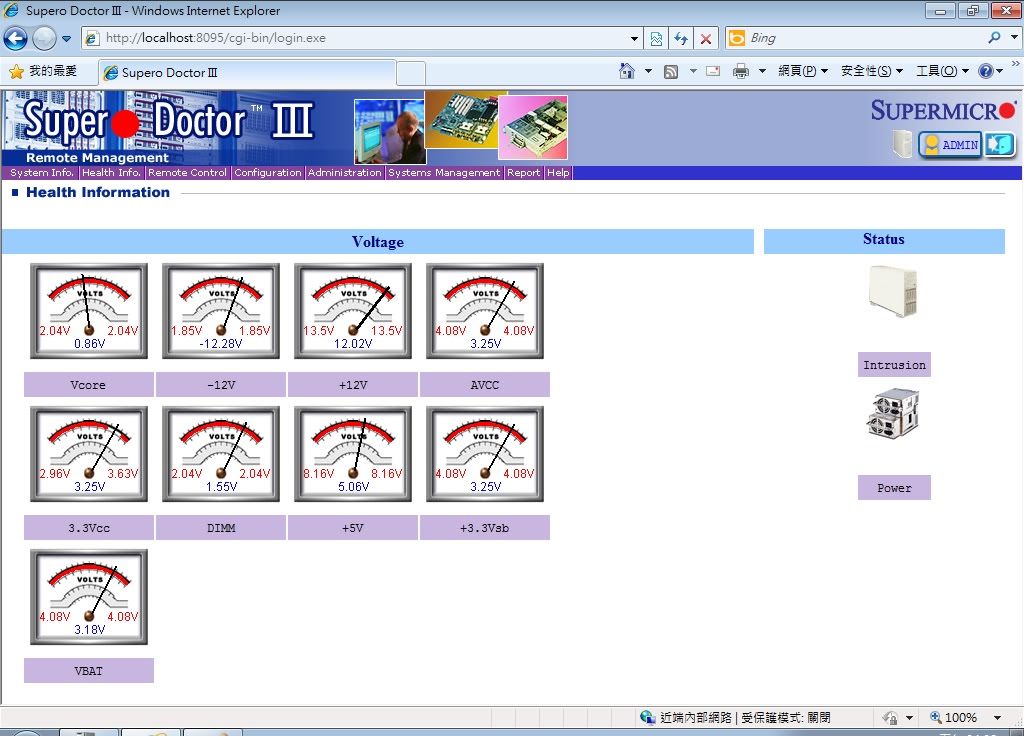Open the recent pages dropdown arrow
Image resolution: width=1024 pixels, height=736 pixels.
click(67, 39)
